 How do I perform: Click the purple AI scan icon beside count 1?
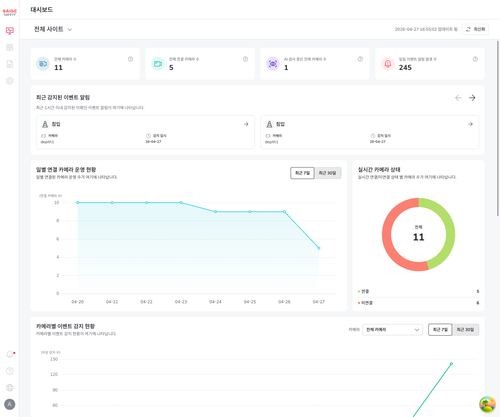pos(273,64)
